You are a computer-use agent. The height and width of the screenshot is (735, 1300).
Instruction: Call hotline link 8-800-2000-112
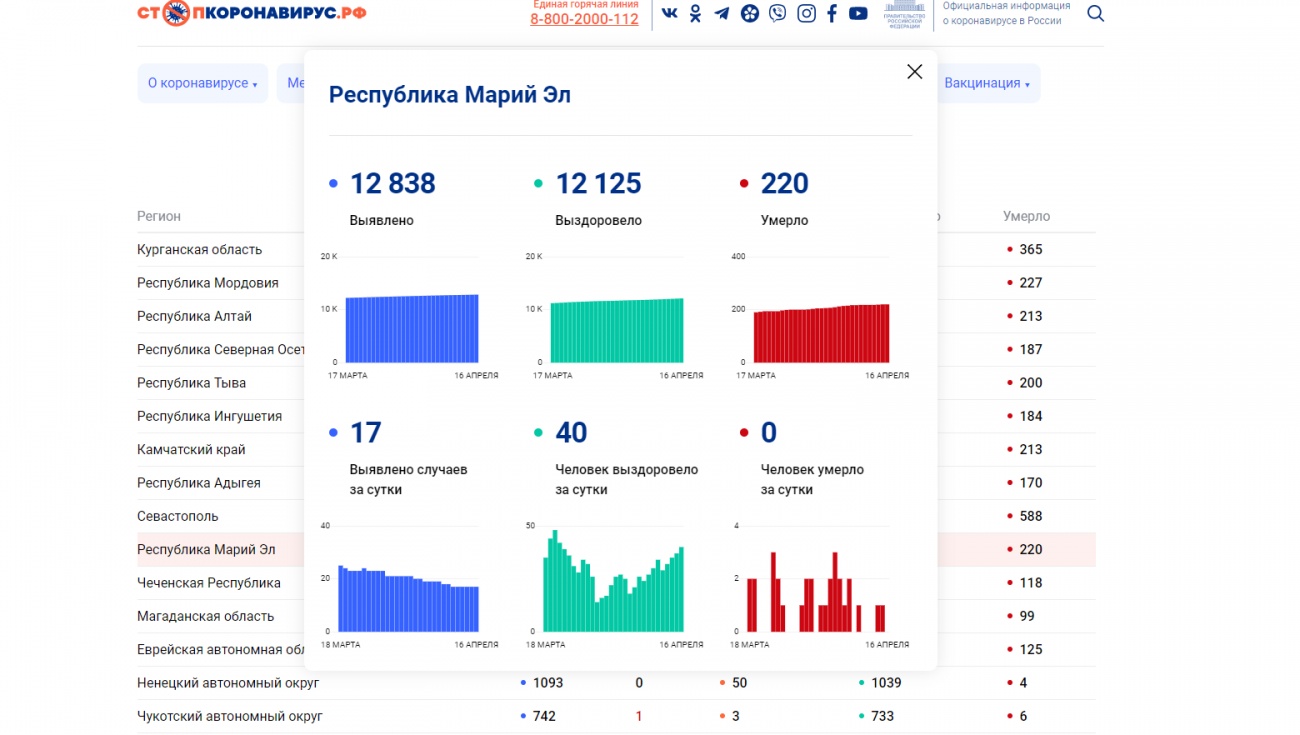[584, 19]
